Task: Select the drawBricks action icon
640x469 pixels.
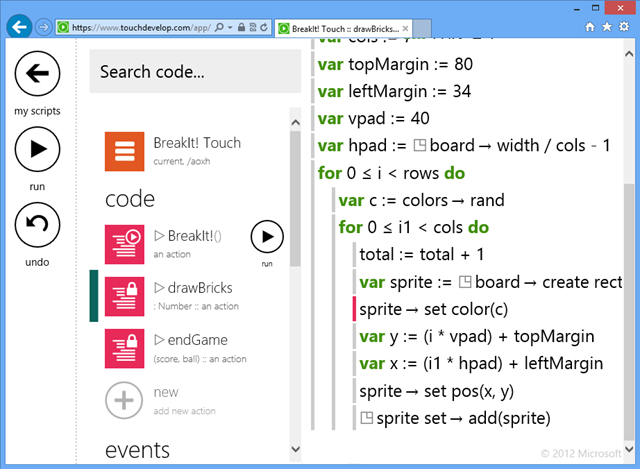Action: point(124,296)
